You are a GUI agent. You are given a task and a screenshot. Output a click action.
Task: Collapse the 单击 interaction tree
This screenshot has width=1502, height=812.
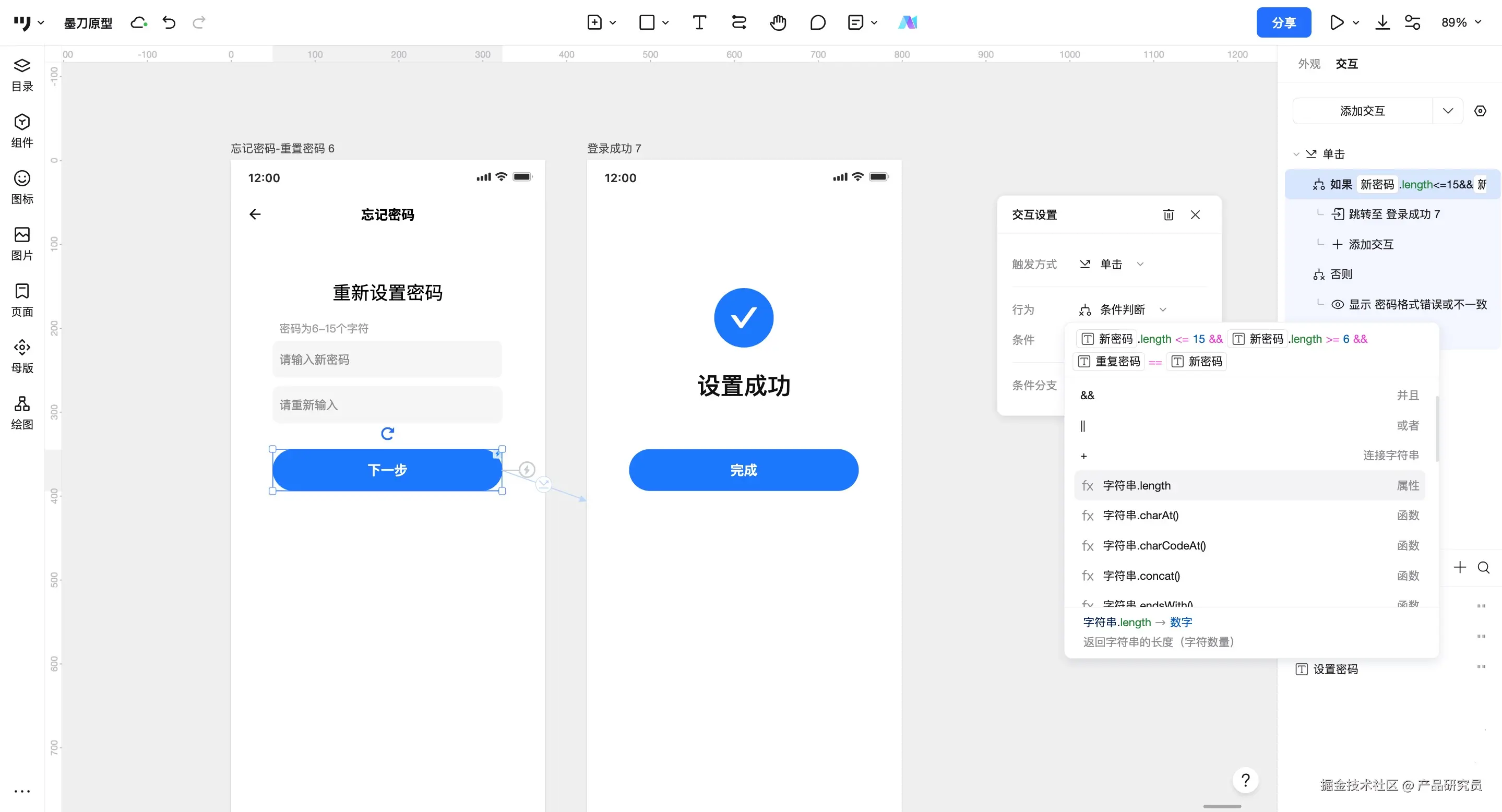click(1296, 154)
